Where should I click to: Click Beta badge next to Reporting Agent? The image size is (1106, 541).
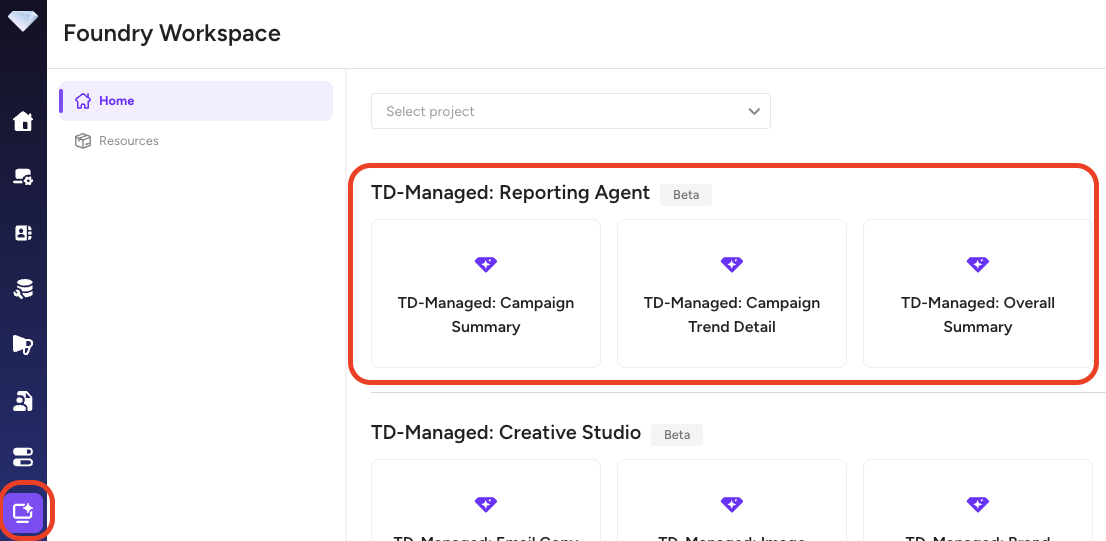686,195
